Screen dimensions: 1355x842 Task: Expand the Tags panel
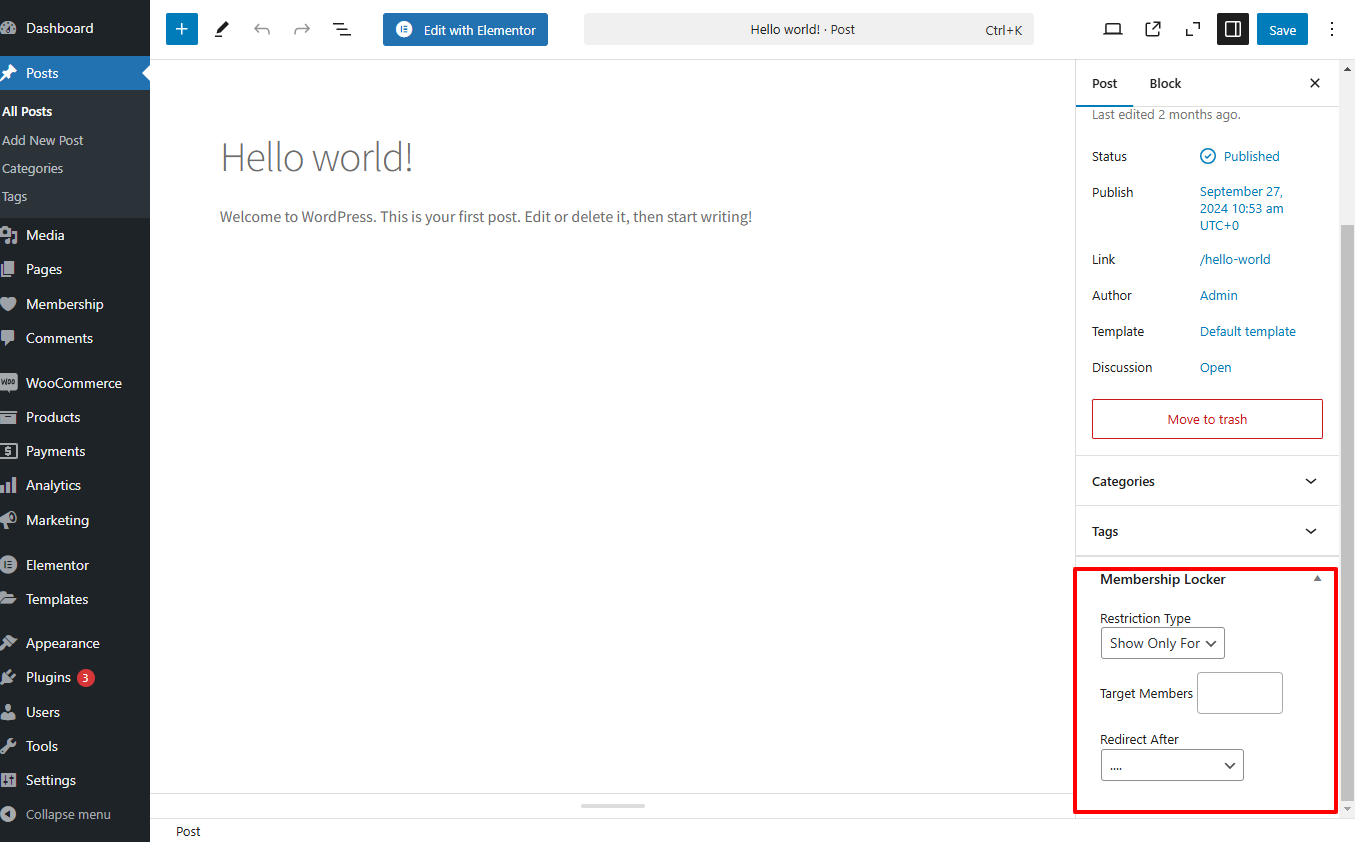[1311, 531]
